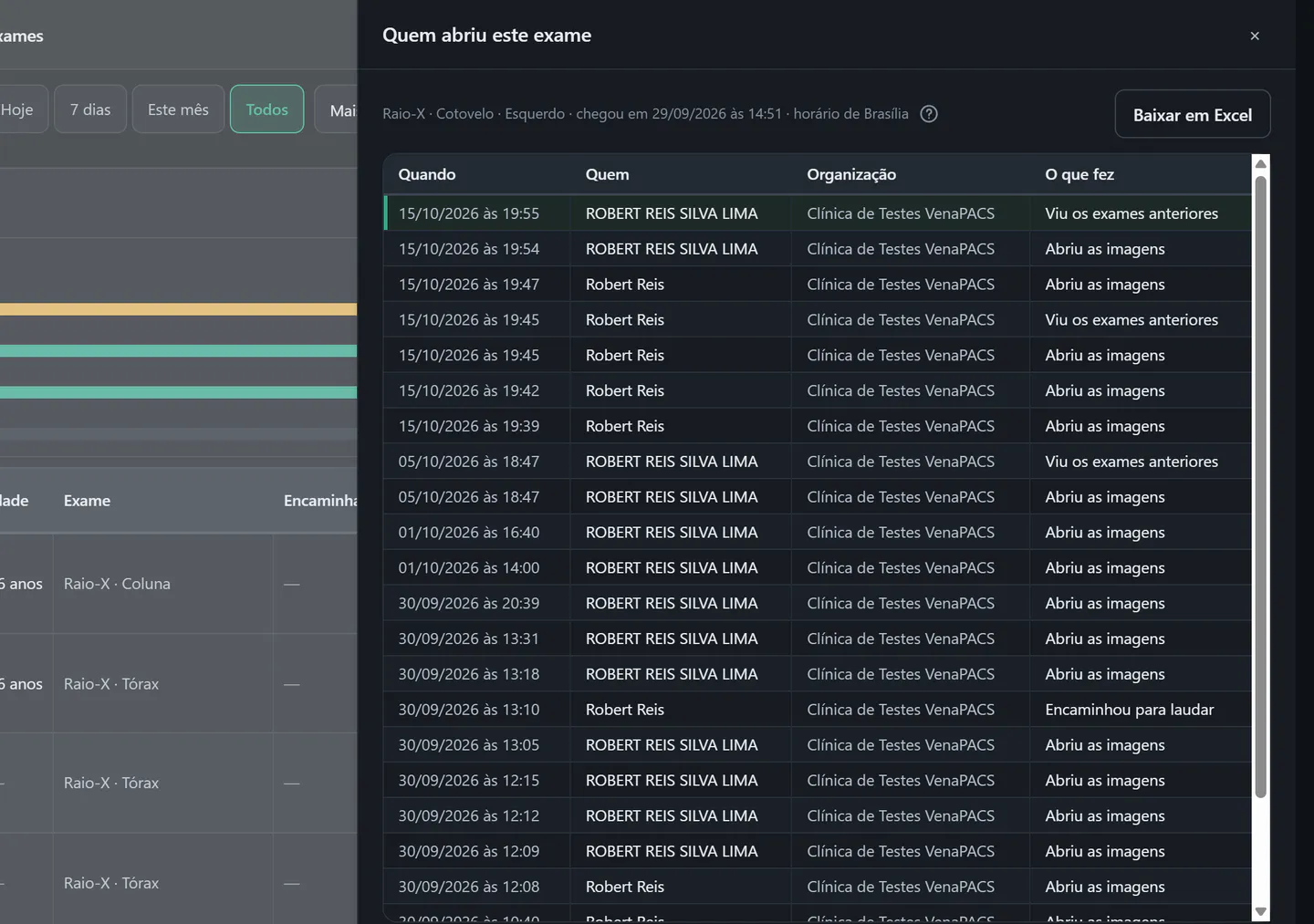Select the row dated 15/10/2026 às 19:54
This screenshot has width=1314, height=924.
(818, 249)
